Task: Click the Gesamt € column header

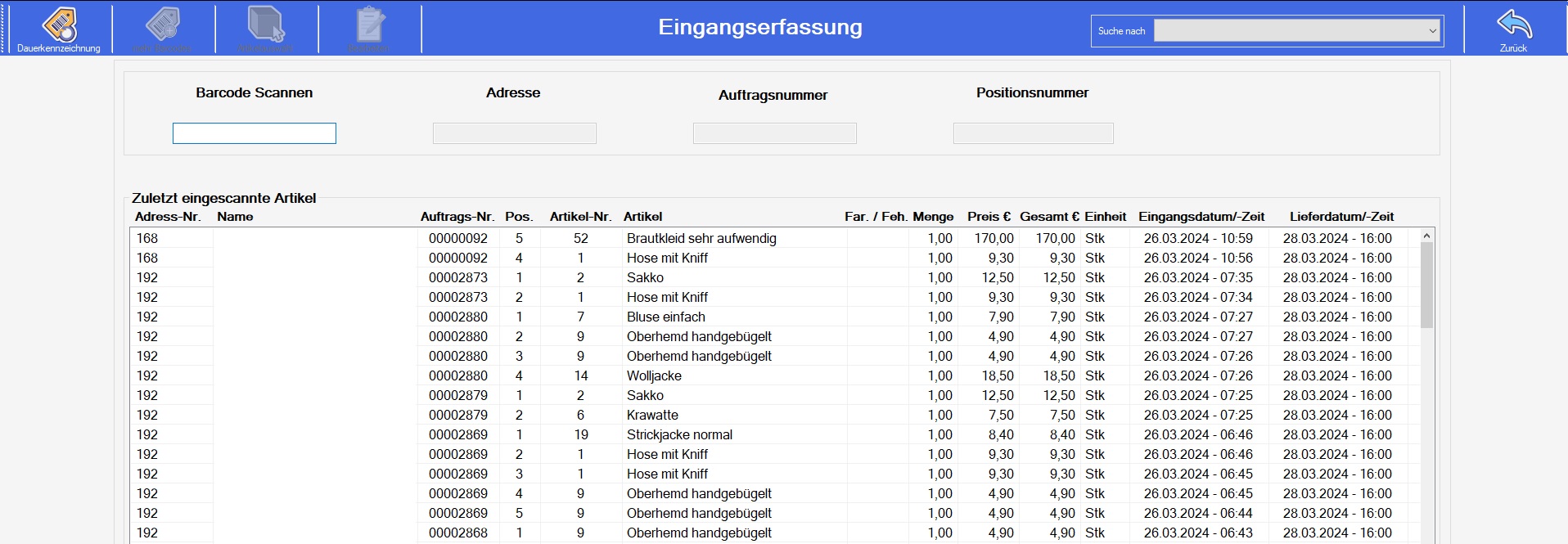Action: tap(1049, 217)
